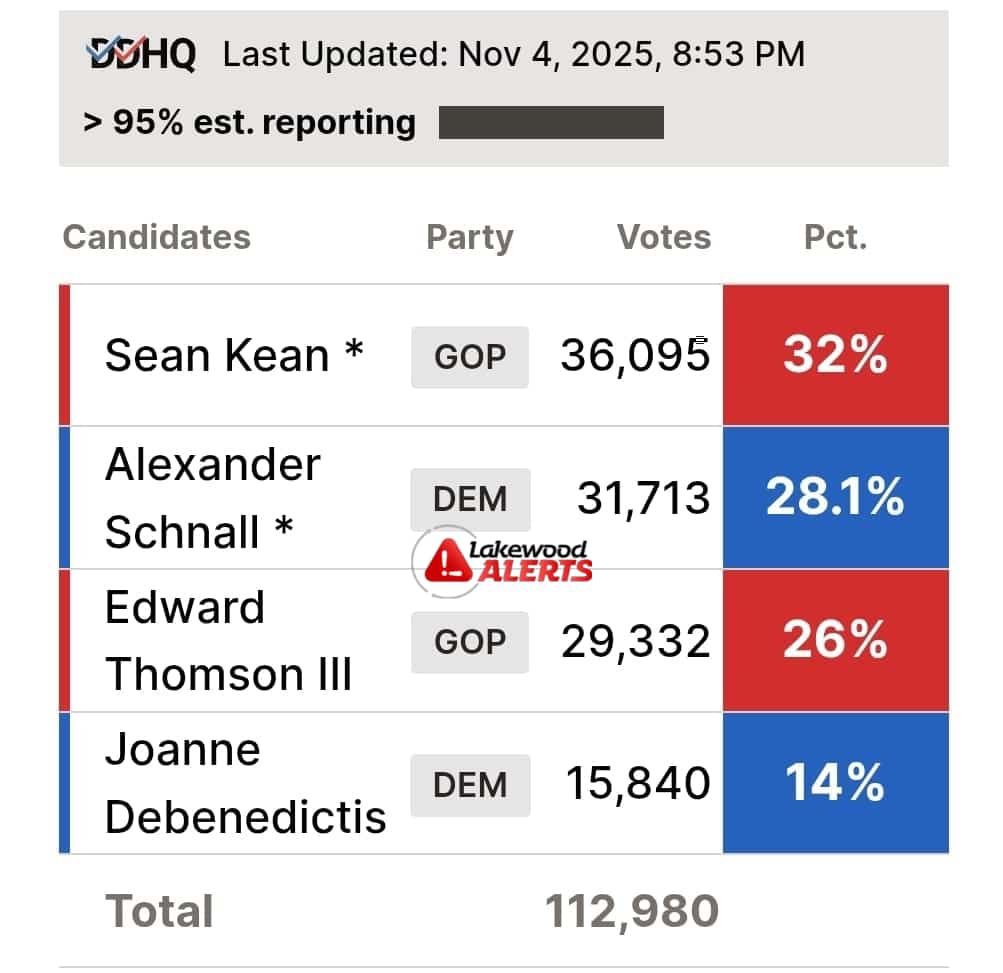The height and width of the screenshot is (973, 1003).
Task: Click the DDHQ logo icon
Action: click(x=141, y=54)
